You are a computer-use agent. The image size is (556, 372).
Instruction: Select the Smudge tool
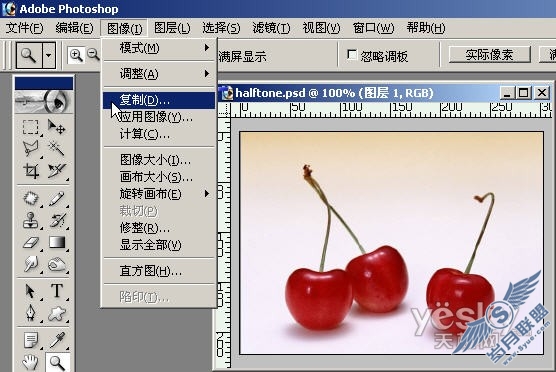pyautogui.click(x=30, y=264)
